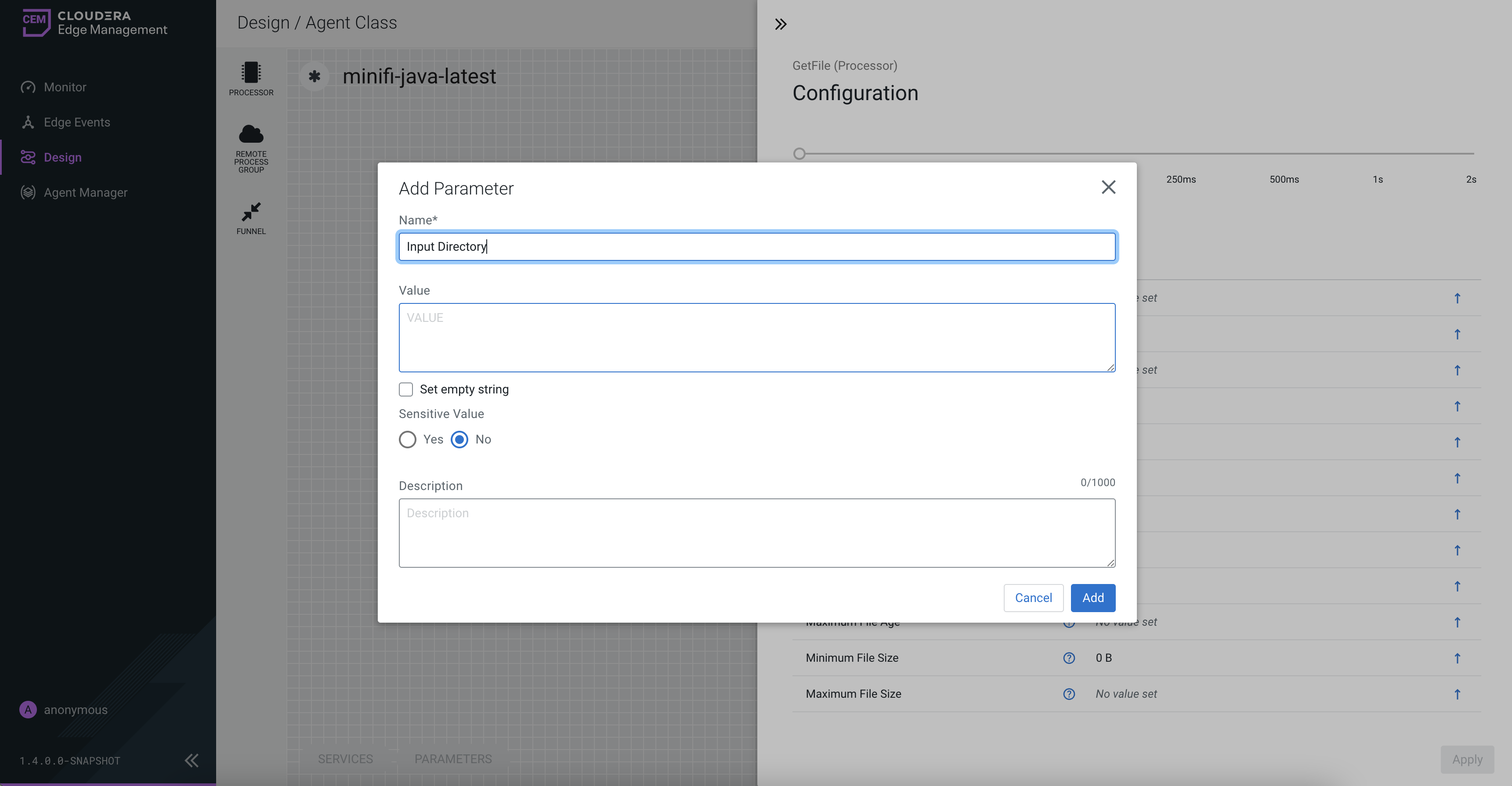
Task: Click the asterisk icon beside minifi-java-latest
Action: point(315,76)
